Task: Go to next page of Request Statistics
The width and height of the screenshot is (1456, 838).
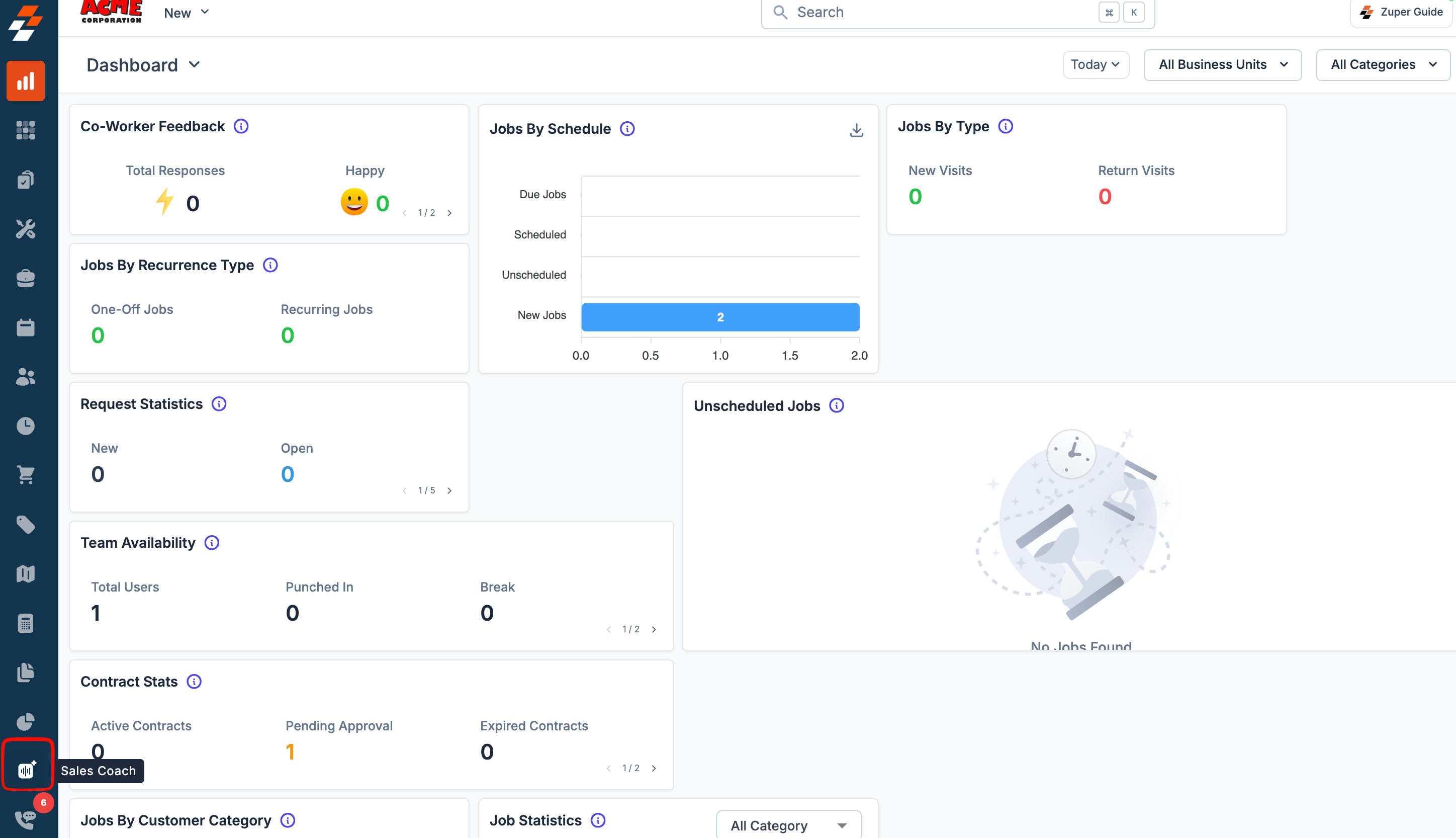Action: click(x=450, y=491)
